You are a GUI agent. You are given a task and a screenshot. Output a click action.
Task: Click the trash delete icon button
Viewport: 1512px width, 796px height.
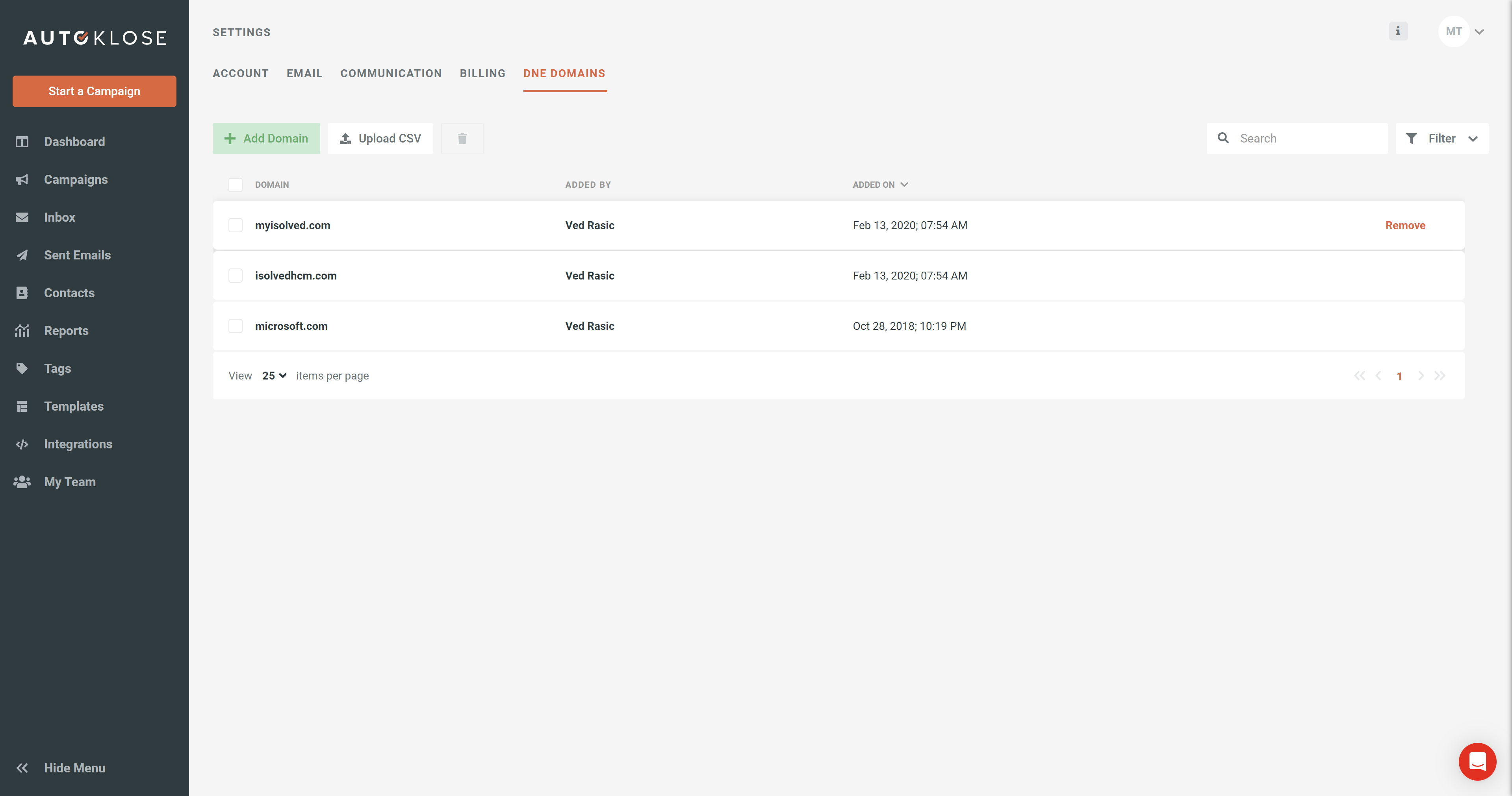pyautogui.click(x=462, y=139)
